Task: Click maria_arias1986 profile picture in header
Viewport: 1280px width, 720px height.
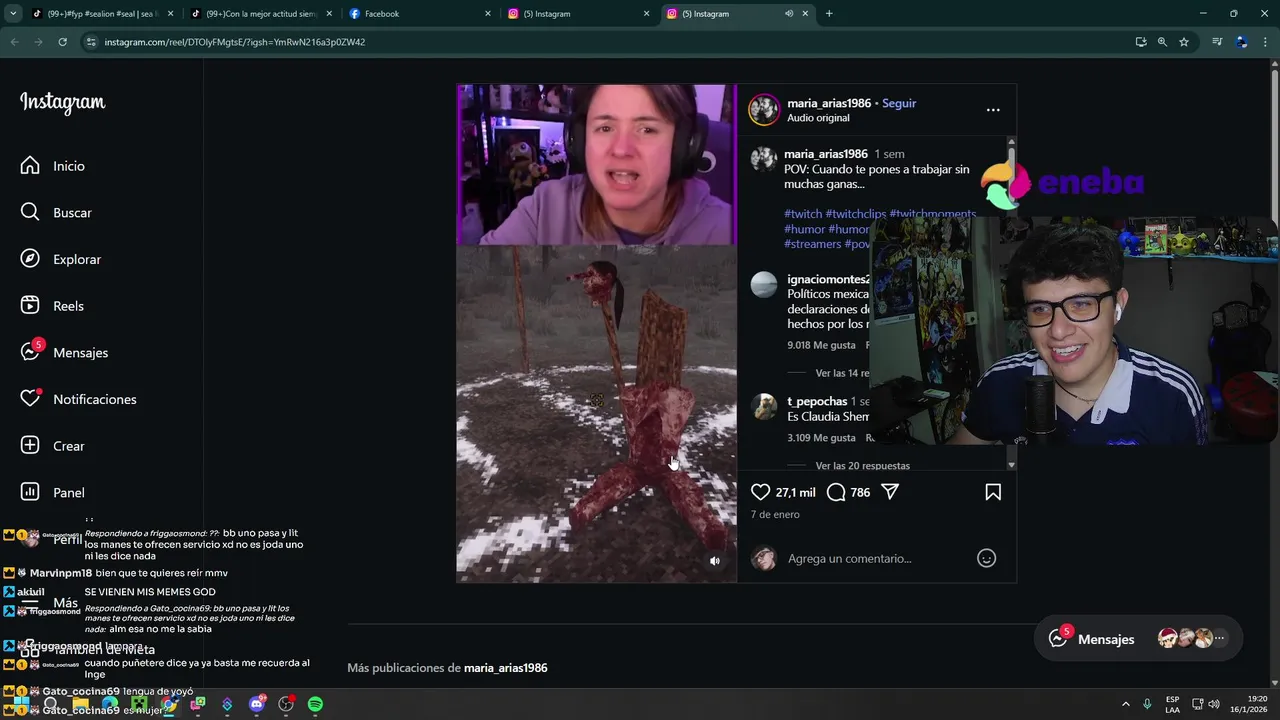Action: click(764, 110)
